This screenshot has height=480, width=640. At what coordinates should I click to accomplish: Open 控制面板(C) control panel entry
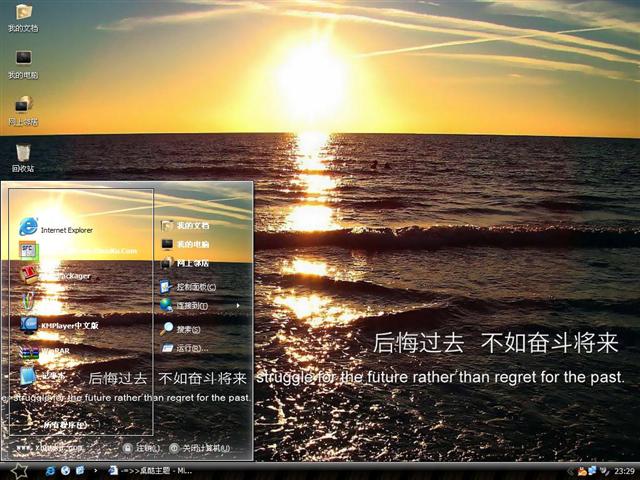[188, 287]
